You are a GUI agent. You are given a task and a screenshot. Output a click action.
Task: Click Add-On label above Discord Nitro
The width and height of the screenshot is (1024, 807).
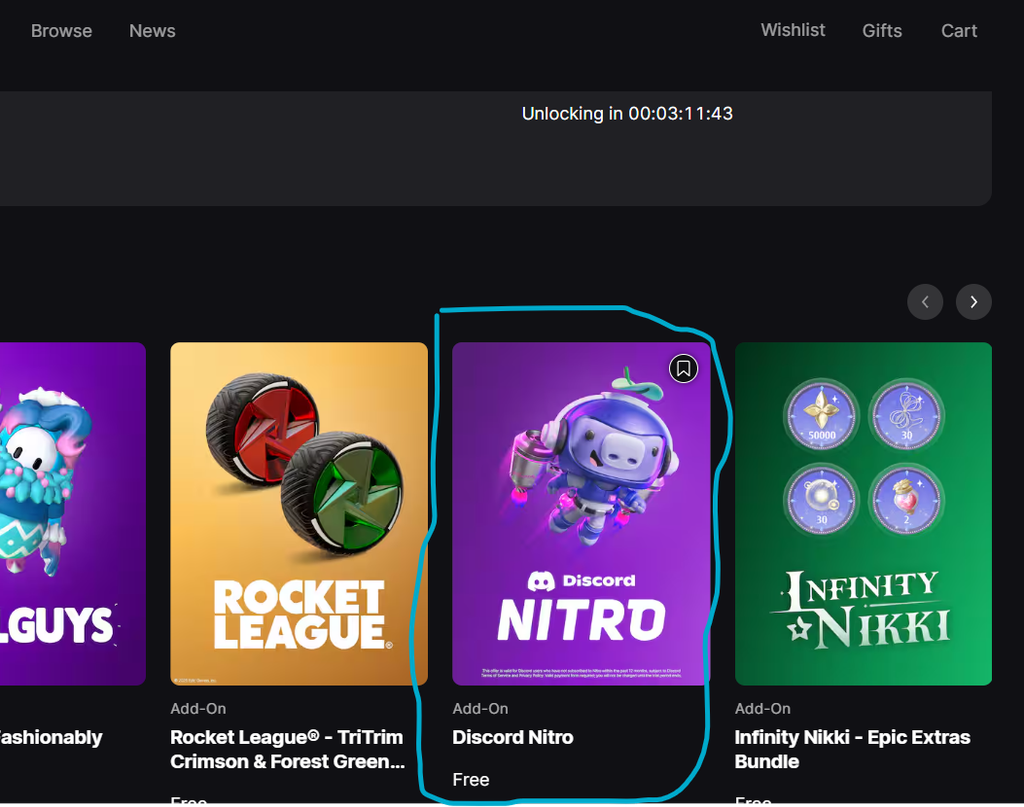(x=480, y=708)
